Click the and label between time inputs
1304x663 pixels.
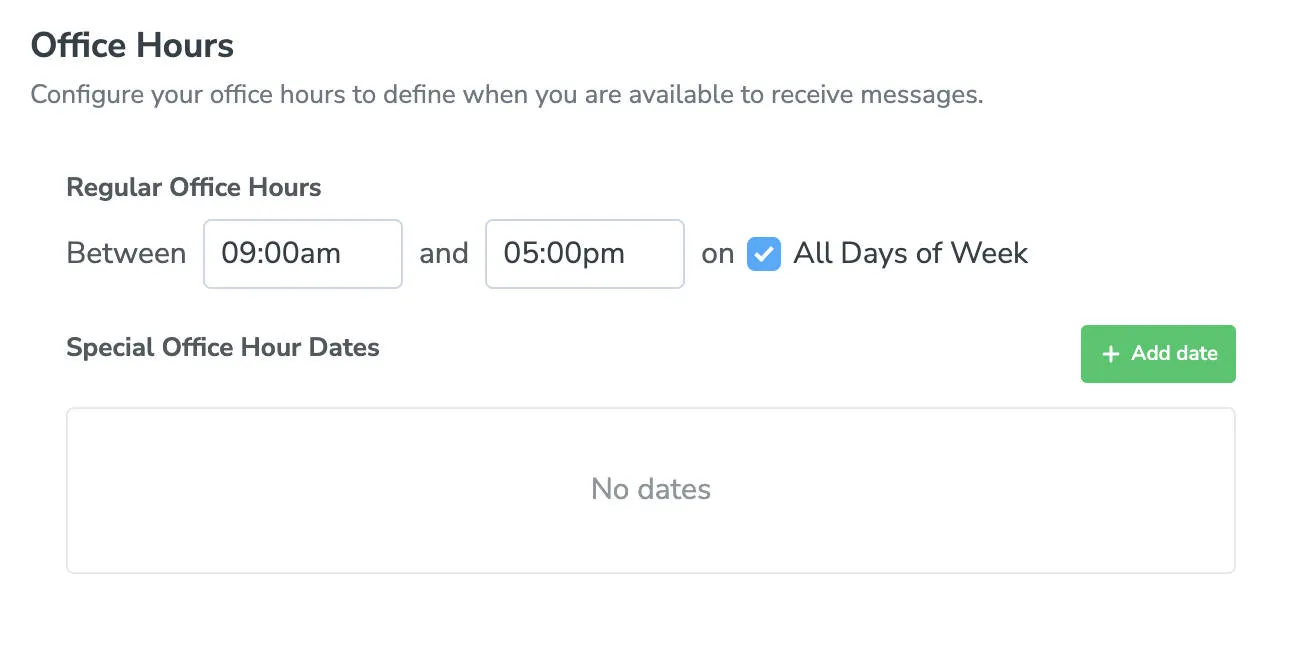click(443, 254)
